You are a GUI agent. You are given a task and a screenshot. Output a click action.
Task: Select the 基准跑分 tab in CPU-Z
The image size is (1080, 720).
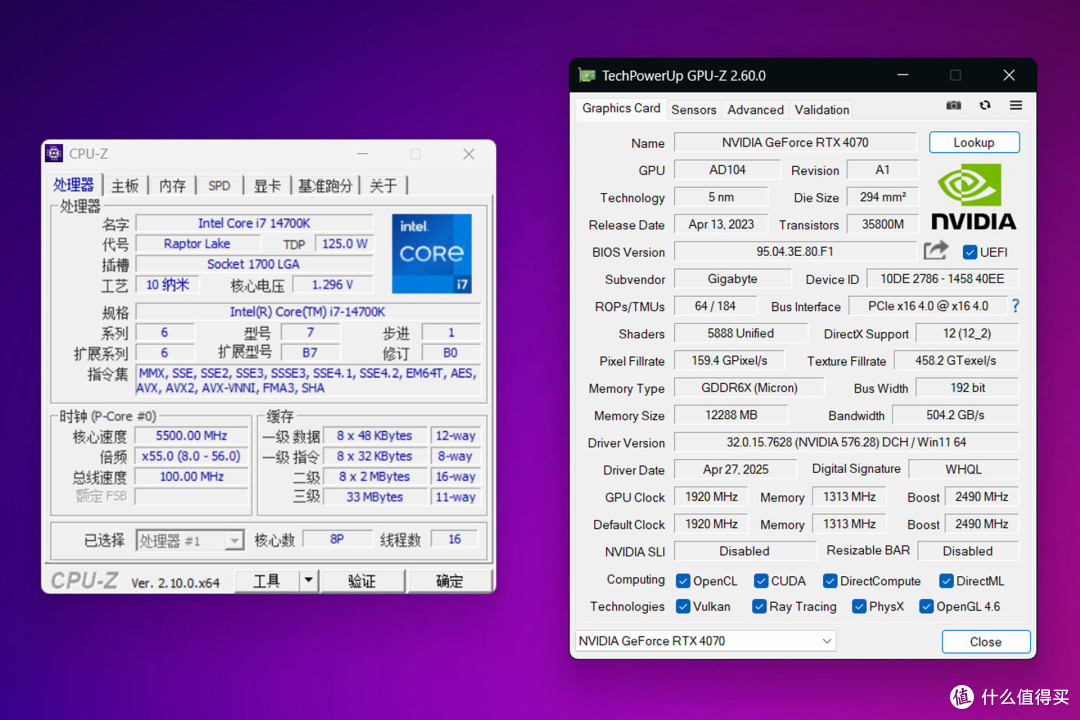[x=325, y=185]
